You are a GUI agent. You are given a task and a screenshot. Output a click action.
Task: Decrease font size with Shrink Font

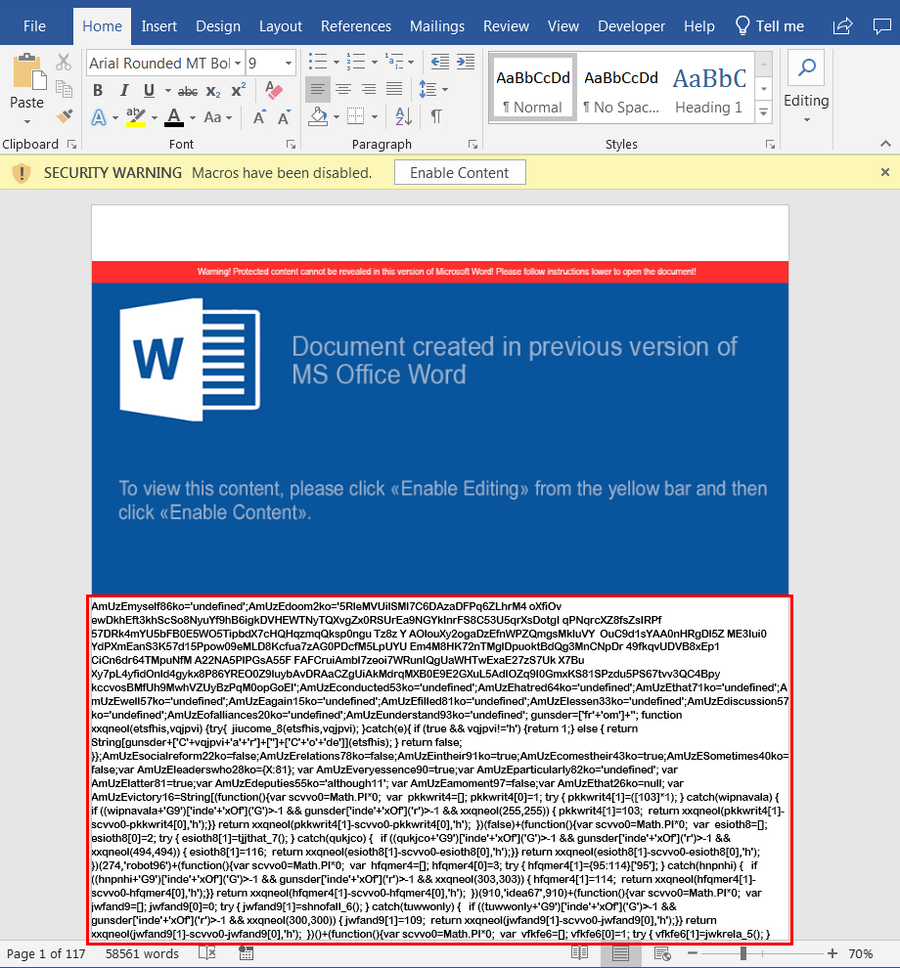[284, 117]
